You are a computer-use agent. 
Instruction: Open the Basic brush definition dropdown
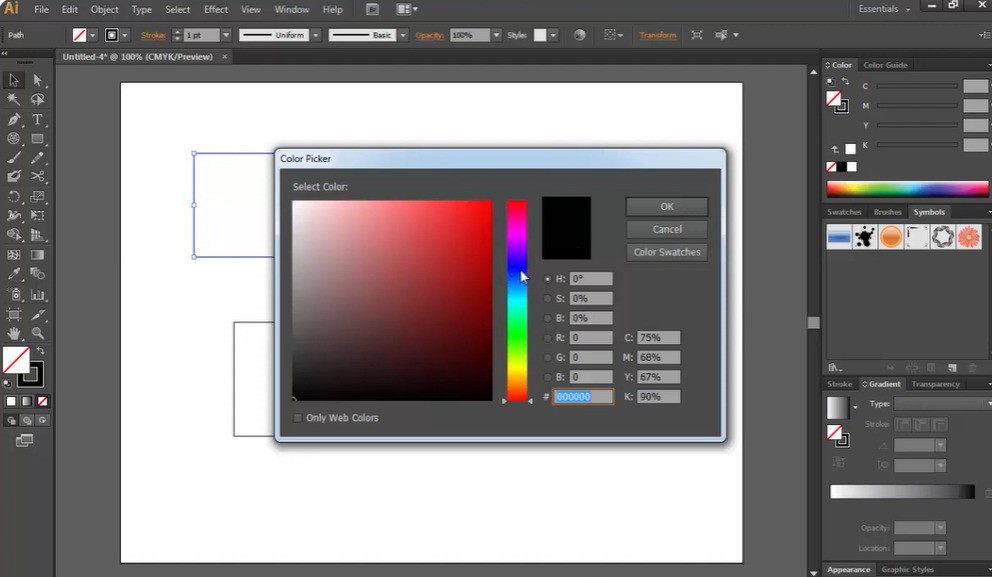pyautogui.click(x=403, y=35)
